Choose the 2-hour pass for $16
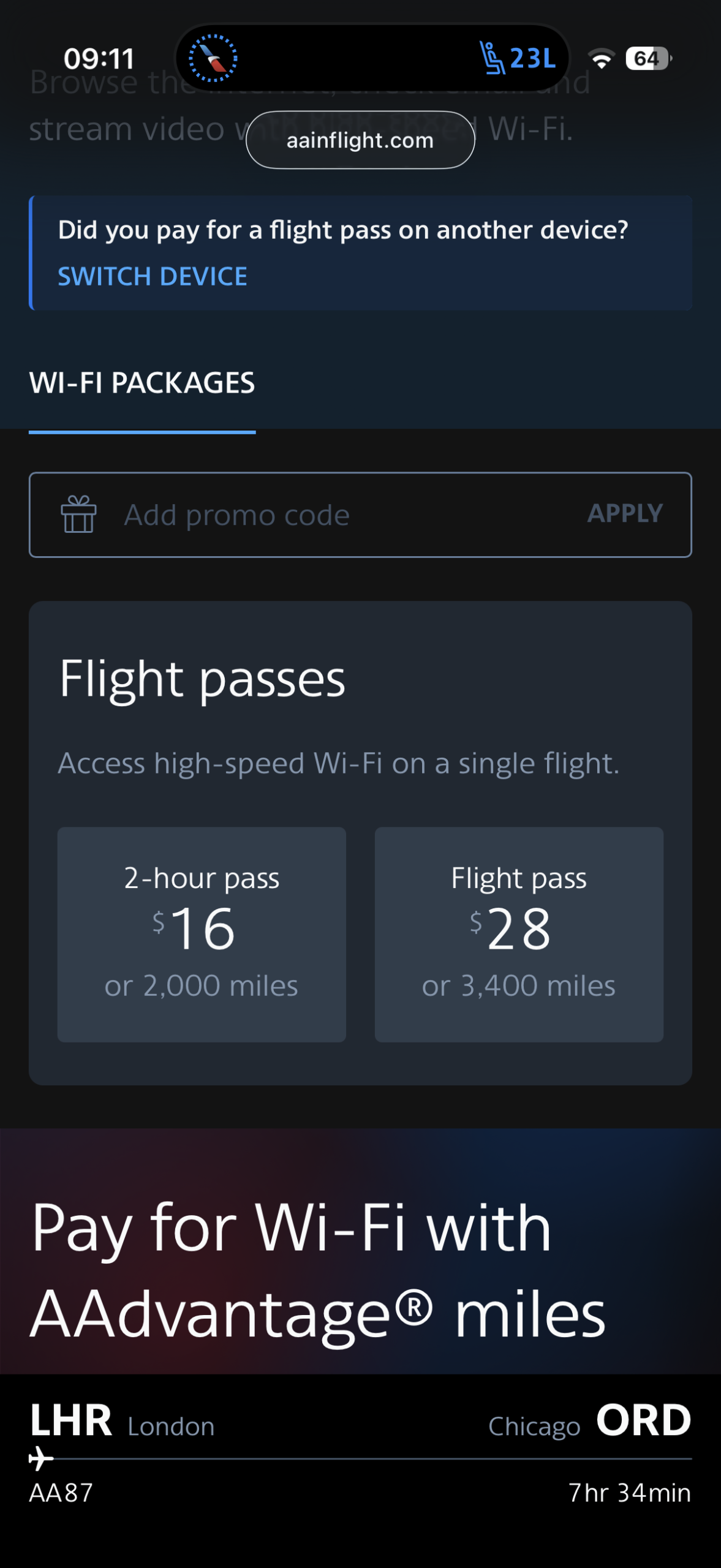721x1568 pixels. (x=202, y=934)
